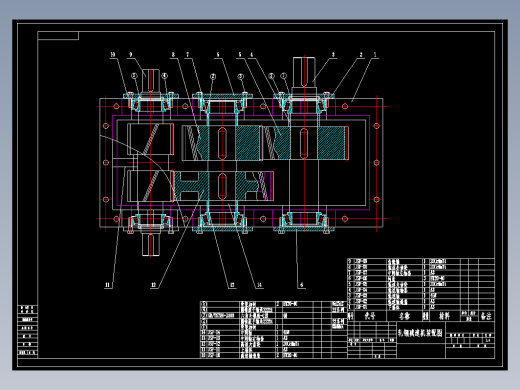Click part callout number 10
Viewport: 520px width, 390px height.
[113, 55]
